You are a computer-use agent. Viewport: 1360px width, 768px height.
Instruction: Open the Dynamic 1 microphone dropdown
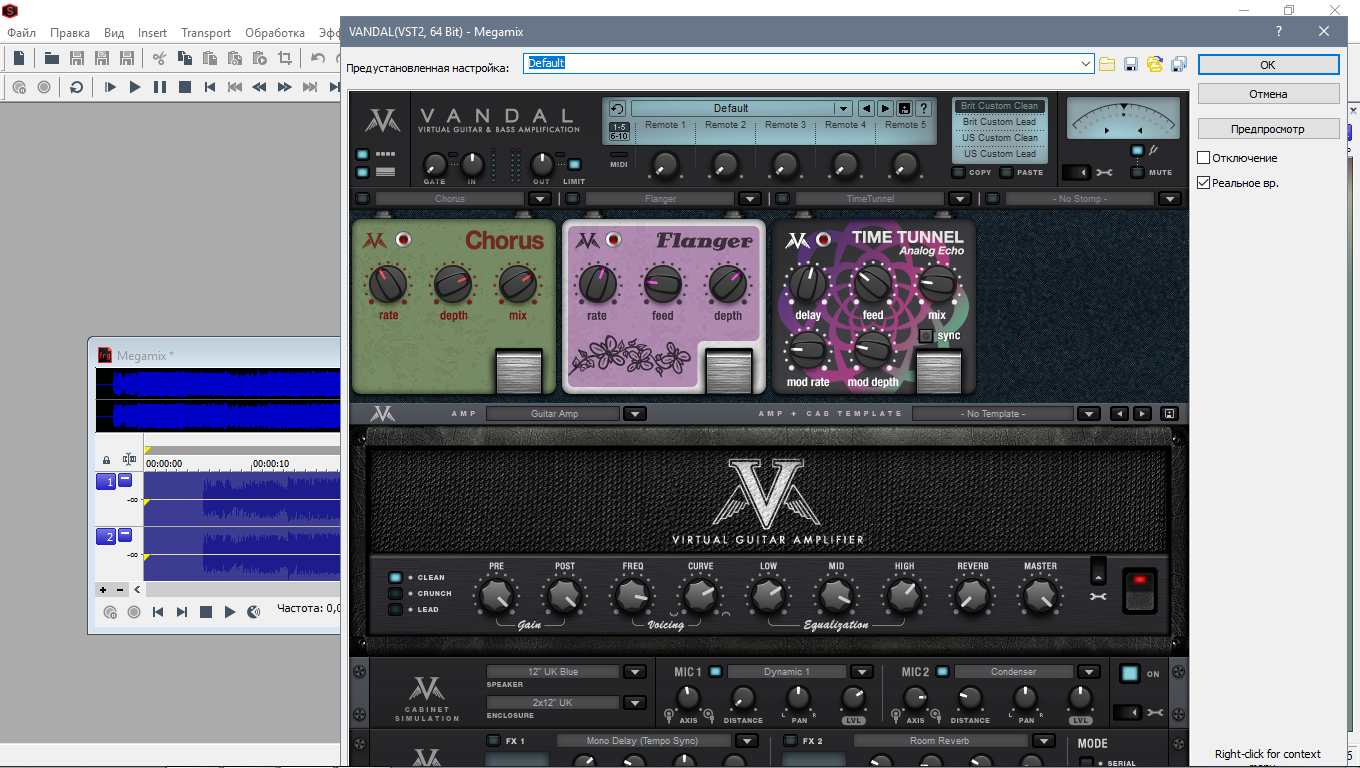tap(861, 672)
